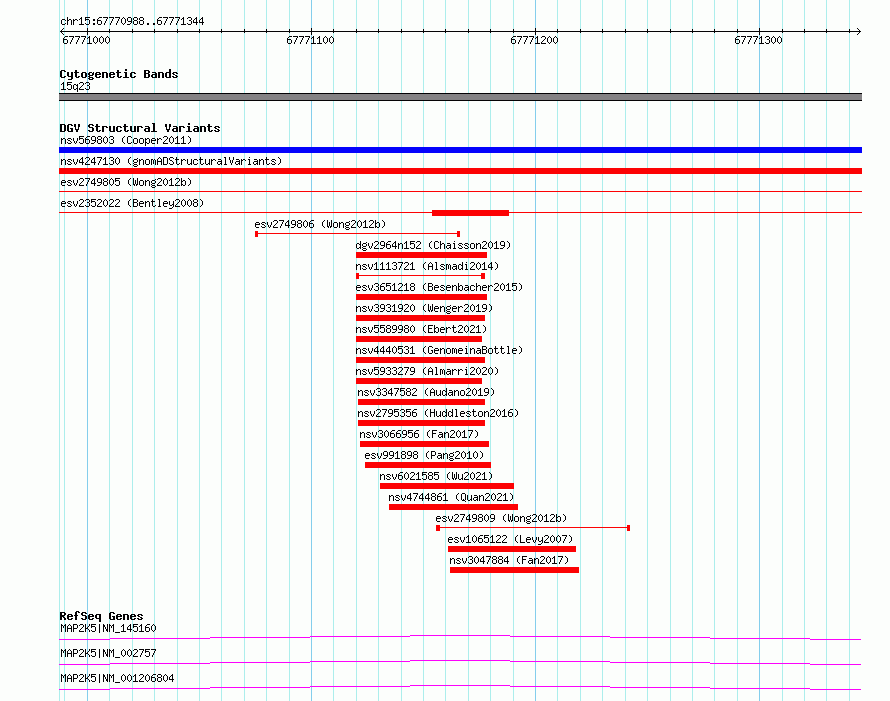Screen dimensions: 890x701
Task: Open nsv1113721 (Alsmadi2014) label
Action: pos(427,266)
